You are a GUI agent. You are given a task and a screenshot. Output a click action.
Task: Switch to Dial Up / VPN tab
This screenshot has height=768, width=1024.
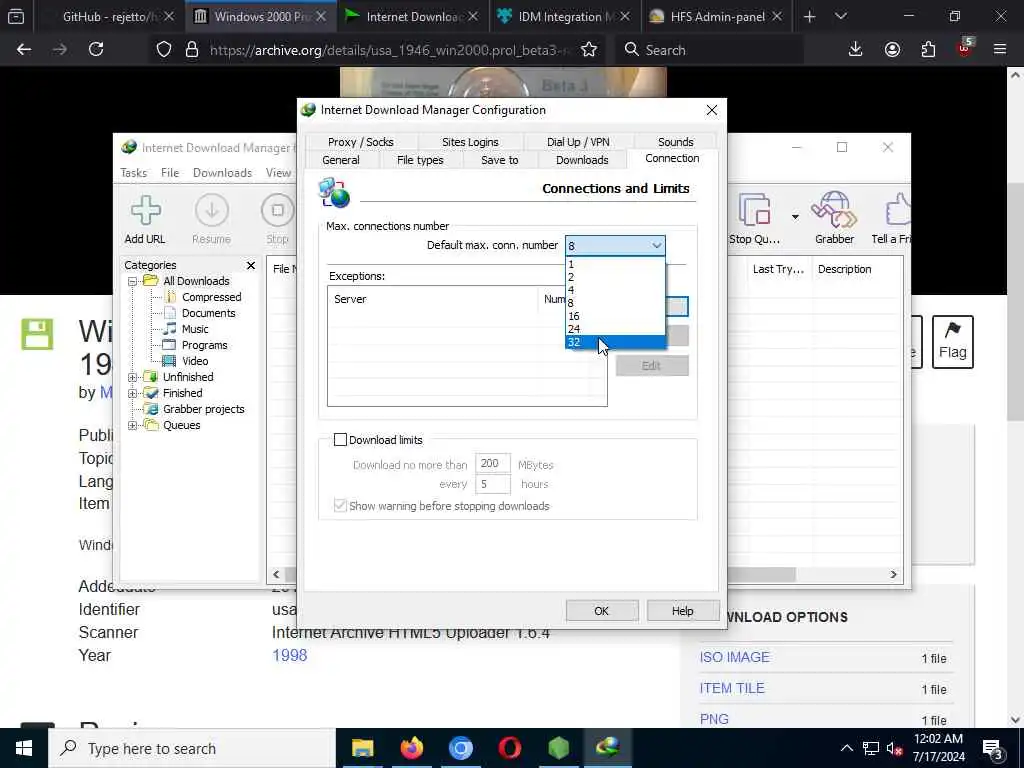pos(578,142)
